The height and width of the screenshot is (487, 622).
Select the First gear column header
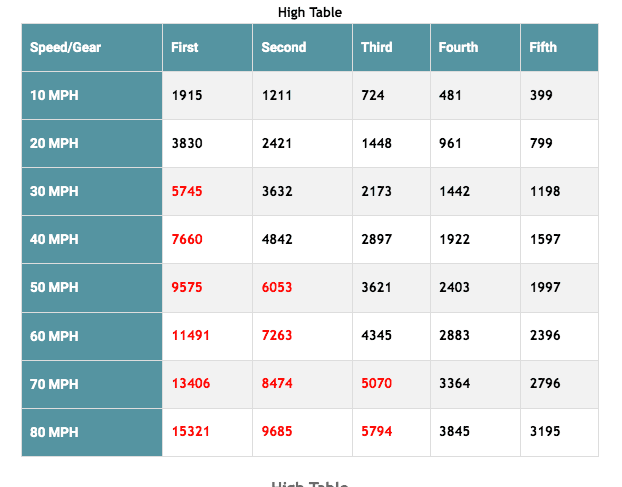[207, 48]
